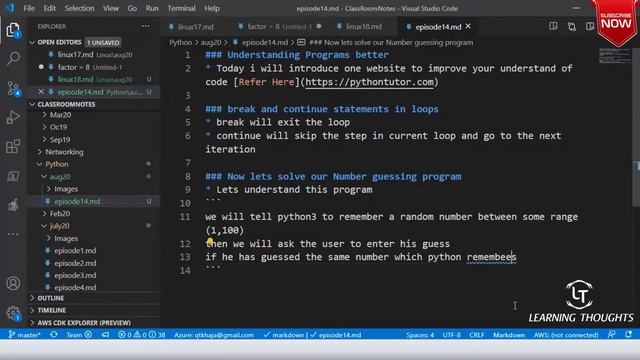
Task: Change indentation via Spaces: 4
Action: coord(420,335)
